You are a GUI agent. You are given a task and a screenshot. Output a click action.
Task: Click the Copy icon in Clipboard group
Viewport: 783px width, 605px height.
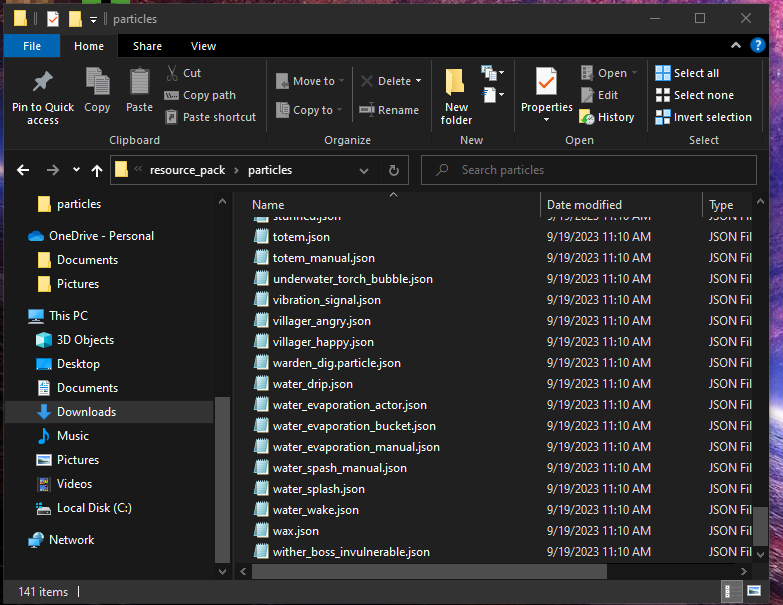(97, 83)
